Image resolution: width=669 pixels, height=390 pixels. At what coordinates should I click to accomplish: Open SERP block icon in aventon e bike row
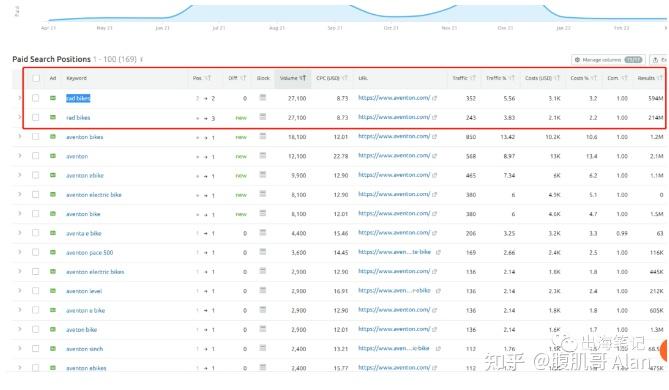click(x=263, y=309)
